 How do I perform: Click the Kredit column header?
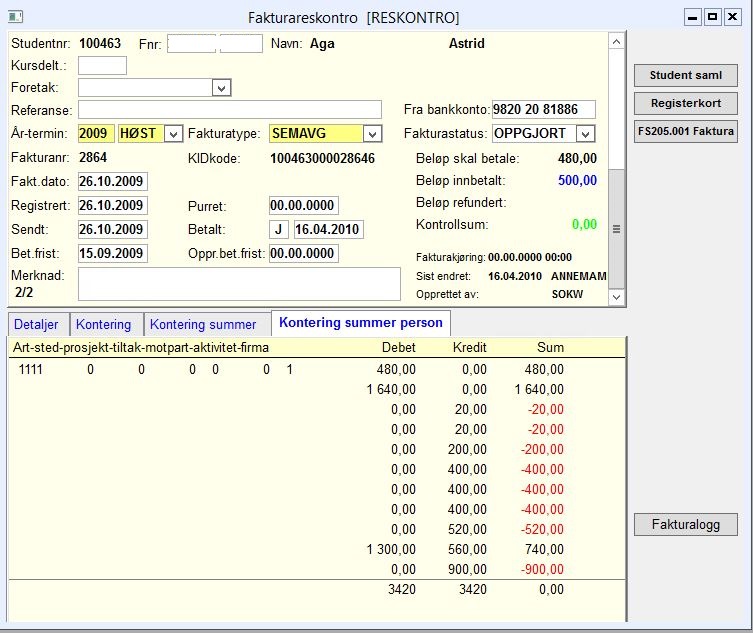pos(470,348)
